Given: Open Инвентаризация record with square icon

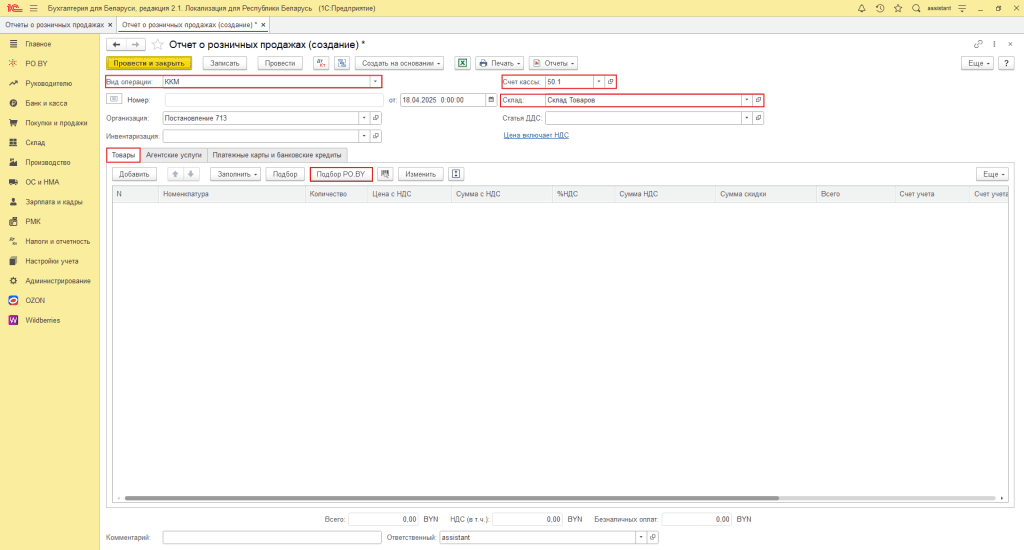Looking at the screenshot, I should pyautogui.click(x=376, y=136).
